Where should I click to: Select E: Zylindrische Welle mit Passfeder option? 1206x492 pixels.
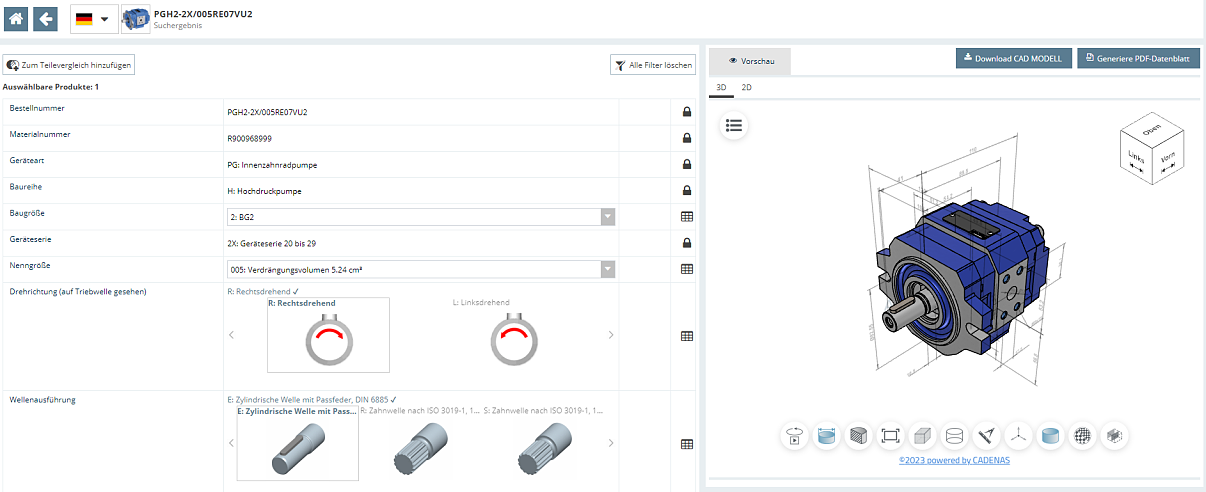[x=297, y=442]
